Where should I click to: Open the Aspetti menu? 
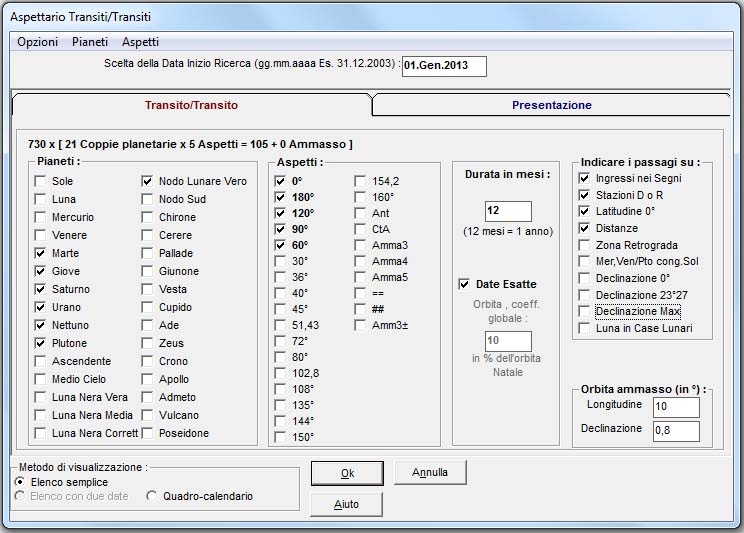[140, 42]
